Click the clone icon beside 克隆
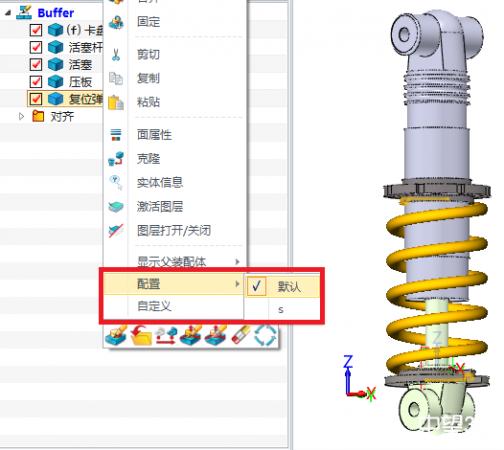This screenshot has height=450, width=504. [x=116, y=159]
